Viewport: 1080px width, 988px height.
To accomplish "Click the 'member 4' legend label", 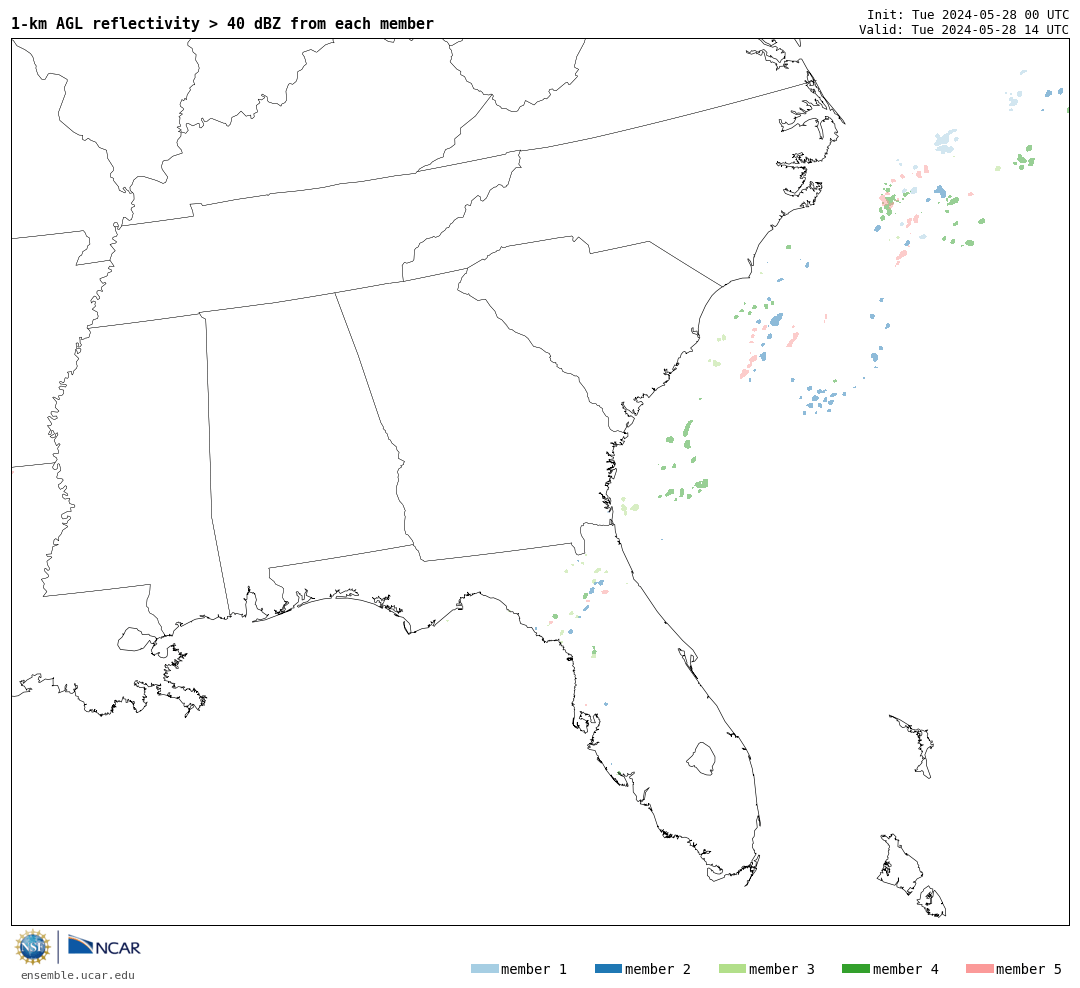I will coord(906,969).
